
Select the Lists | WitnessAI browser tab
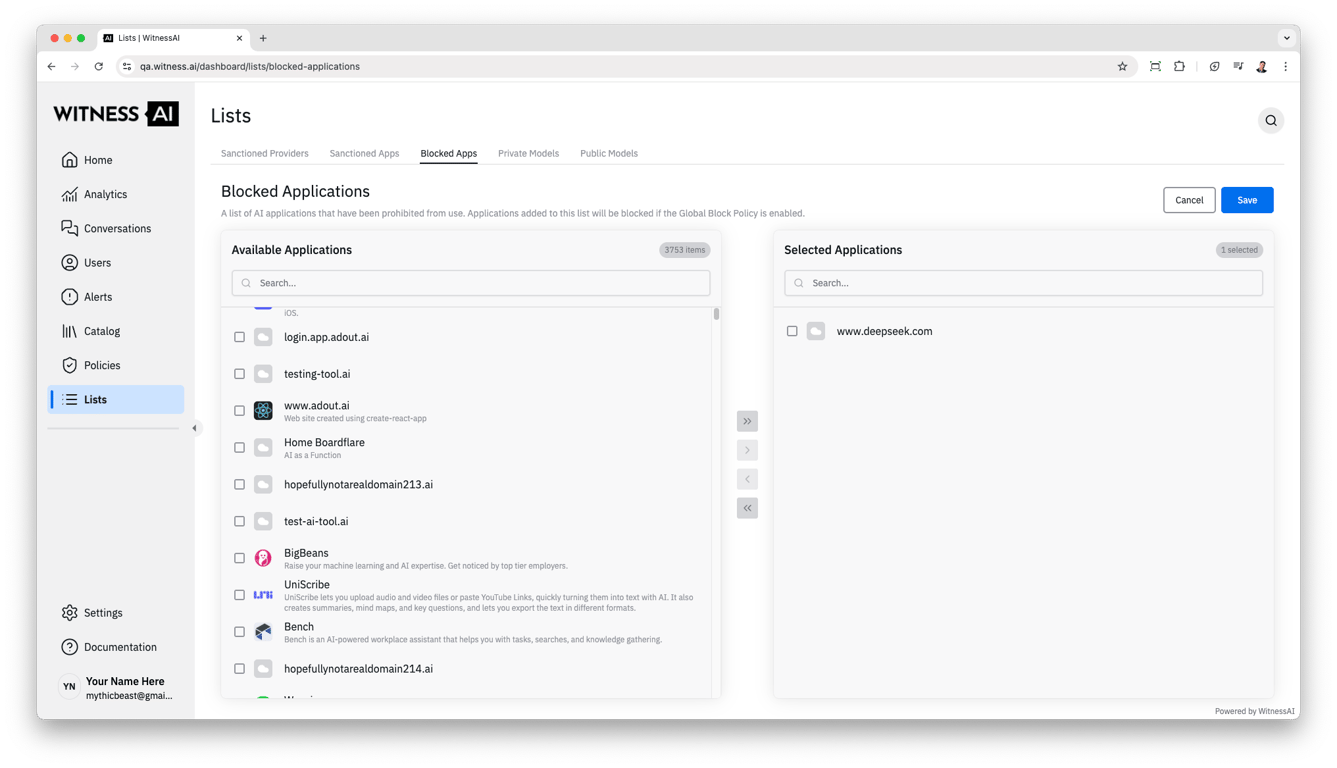click(x=173, y=38)
